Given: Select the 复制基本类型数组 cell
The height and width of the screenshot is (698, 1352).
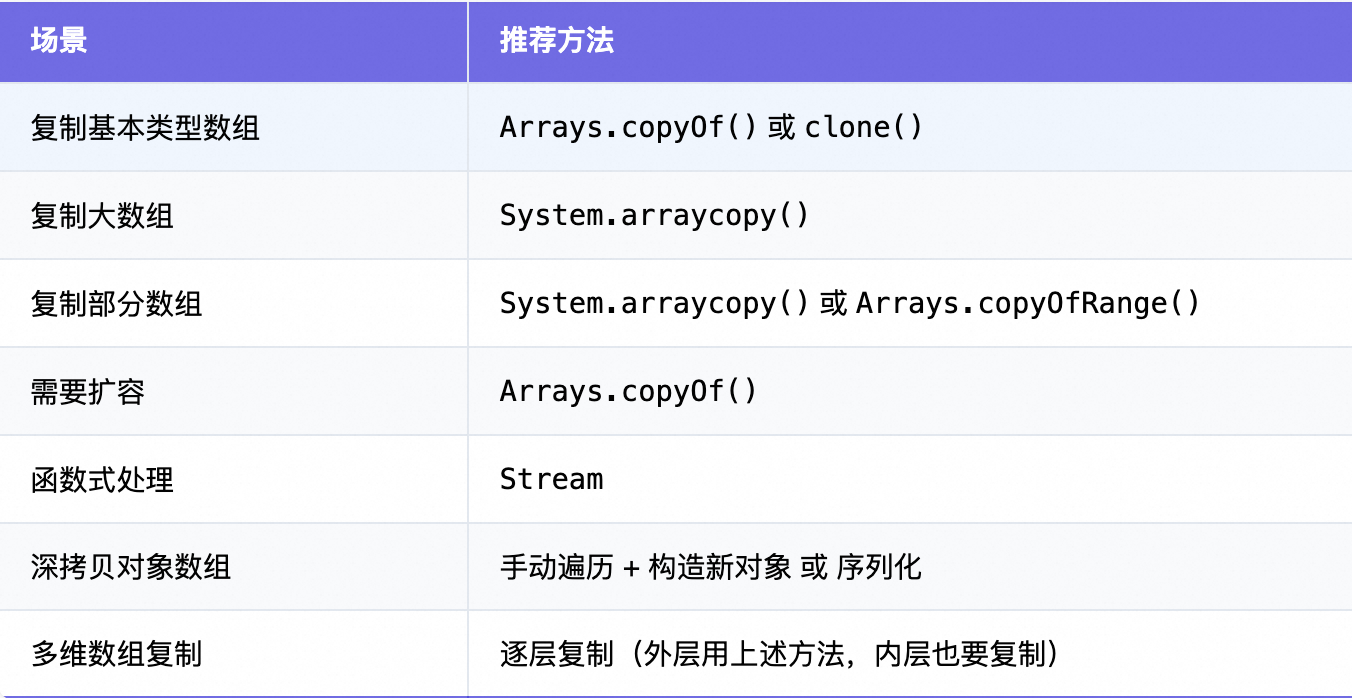Looking at the screenshot, I should pos(233,127).
